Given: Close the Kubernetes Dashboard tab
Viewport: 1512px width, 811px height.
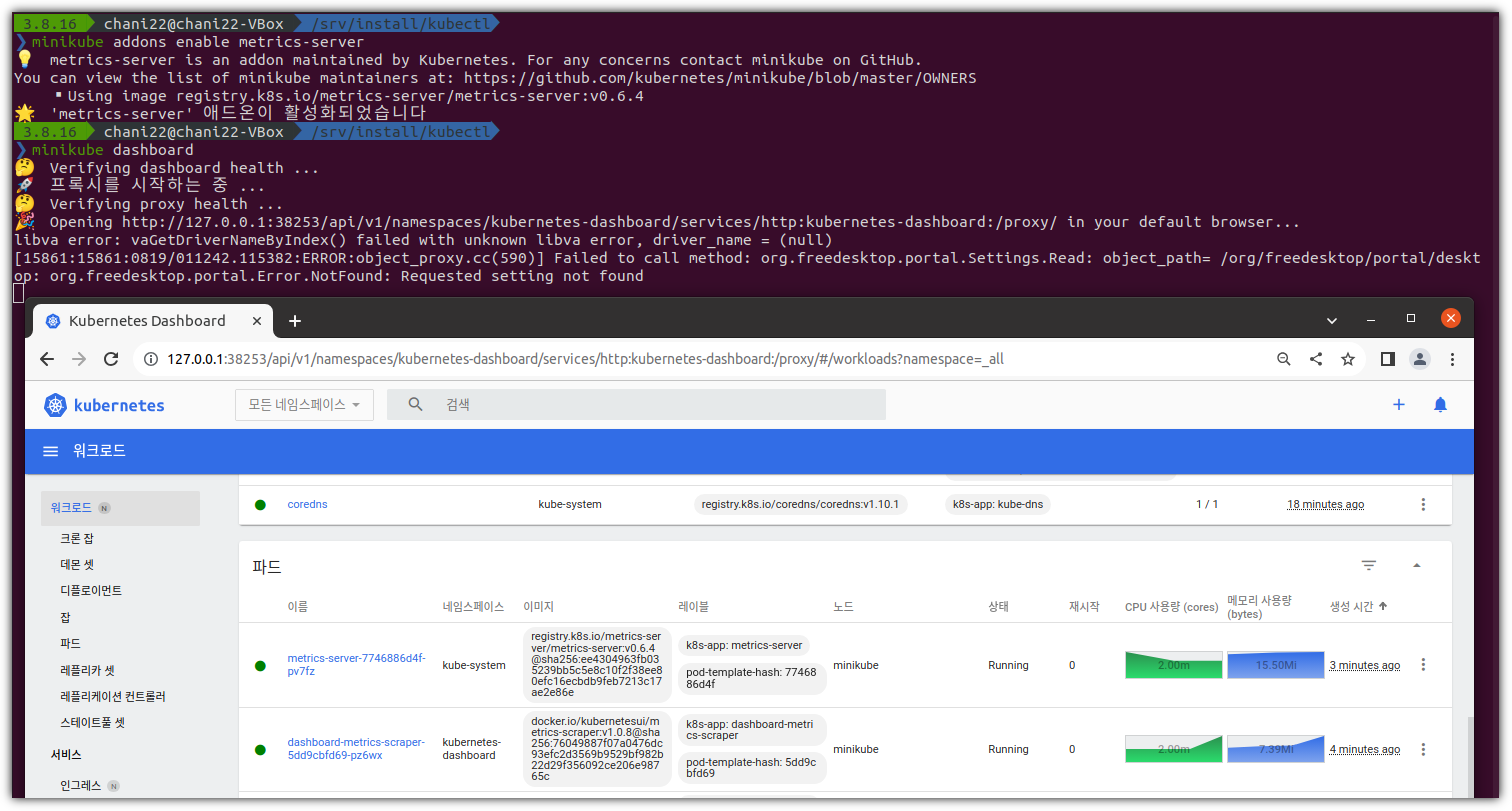Looking at the screenshot, I should (x=257, y=321).
